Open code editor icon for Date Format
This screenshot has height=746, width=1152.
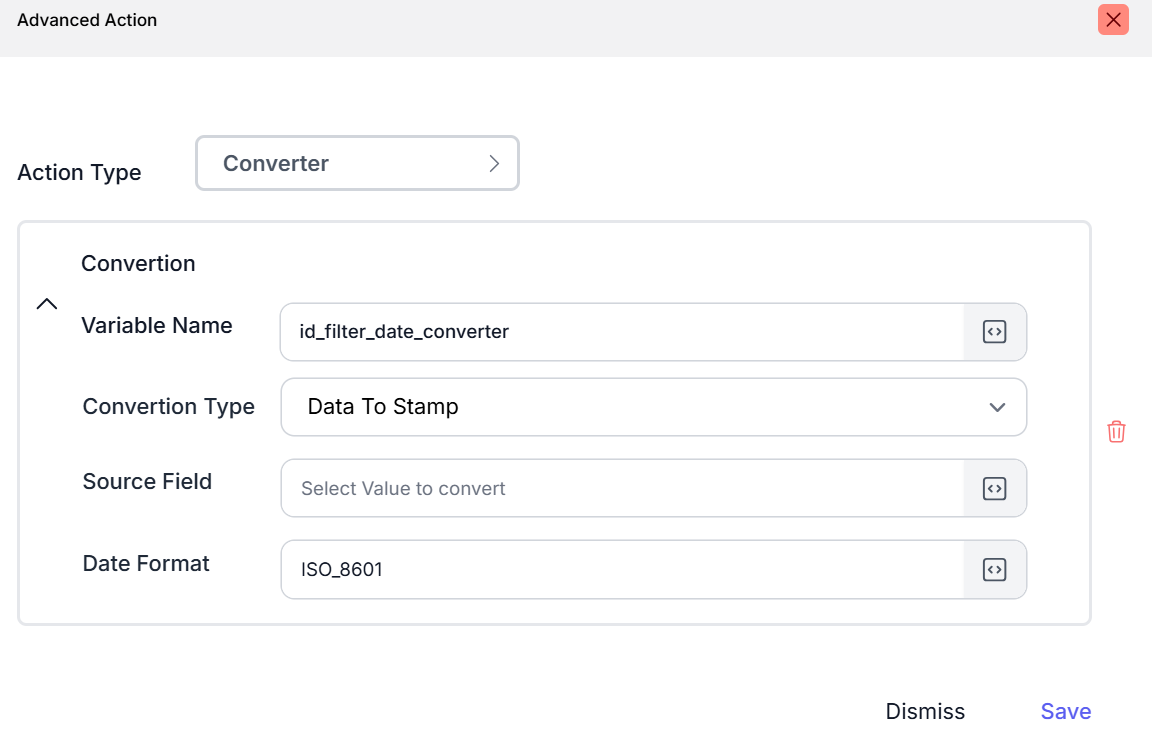coord(994,570)
